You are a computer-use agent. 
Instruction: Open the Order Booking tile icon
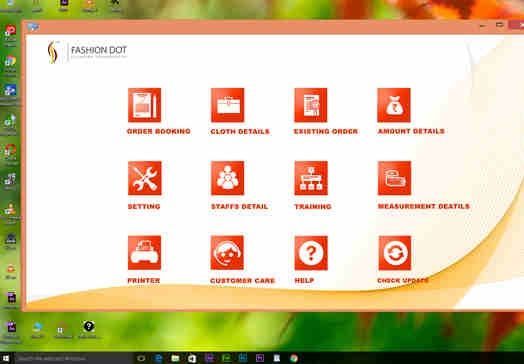(144, 105)
